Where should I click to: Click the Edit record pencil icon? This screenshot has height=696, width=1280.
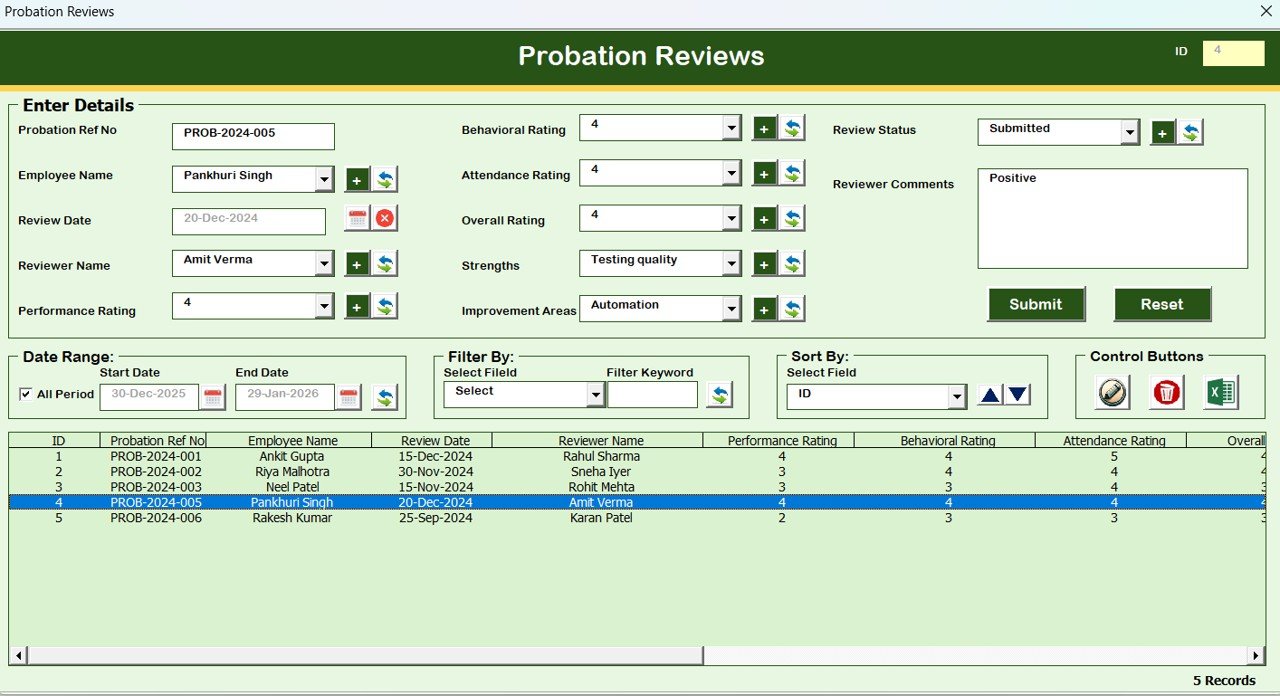(1110, 392)
